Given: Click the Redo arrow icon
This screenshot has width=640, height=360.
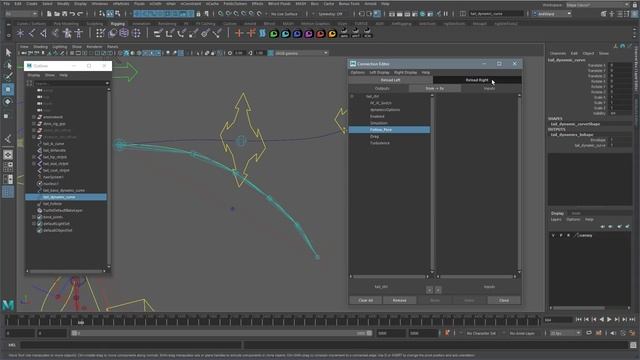Looking at the screenshot, I should 80,14.
